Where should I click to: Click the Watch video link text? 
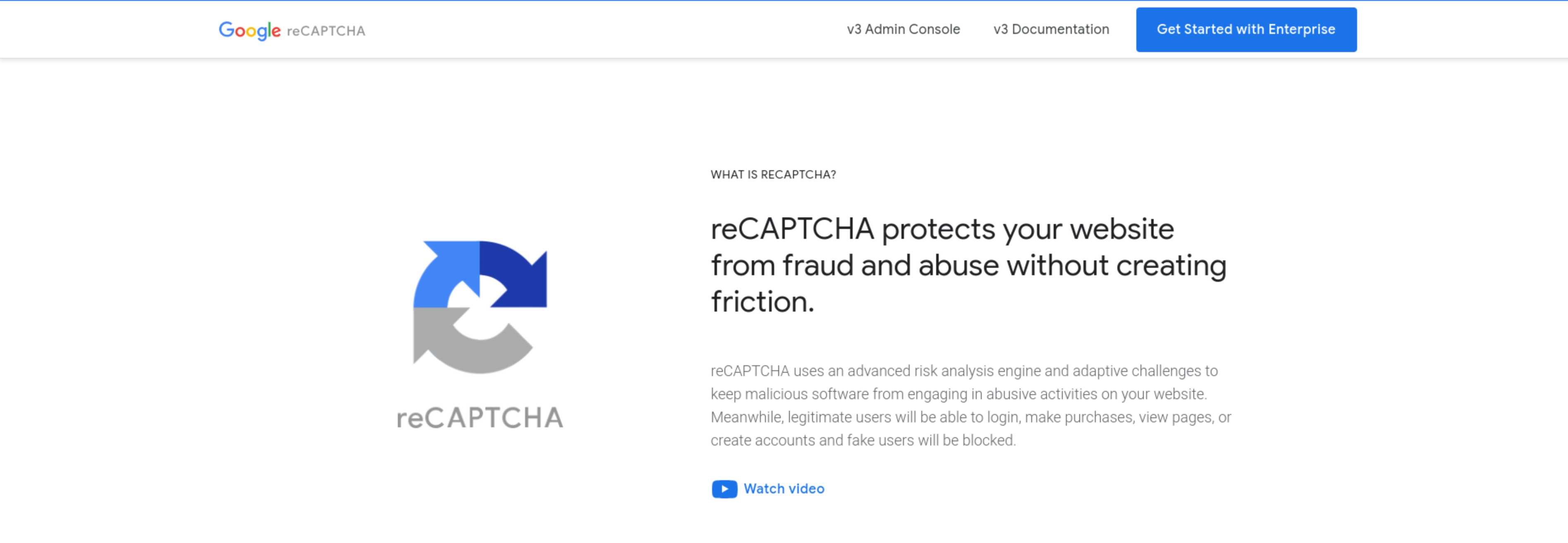(x=784, y=489)
